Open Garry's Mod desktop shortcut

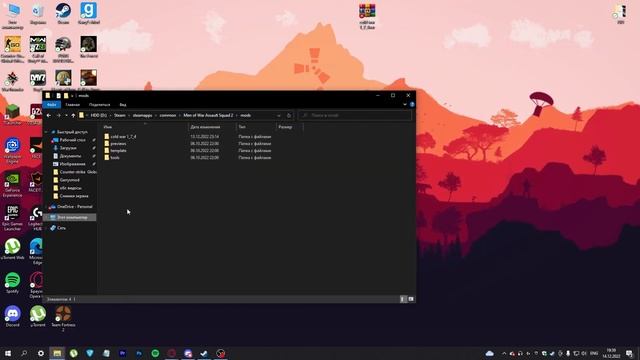point(89,13)
